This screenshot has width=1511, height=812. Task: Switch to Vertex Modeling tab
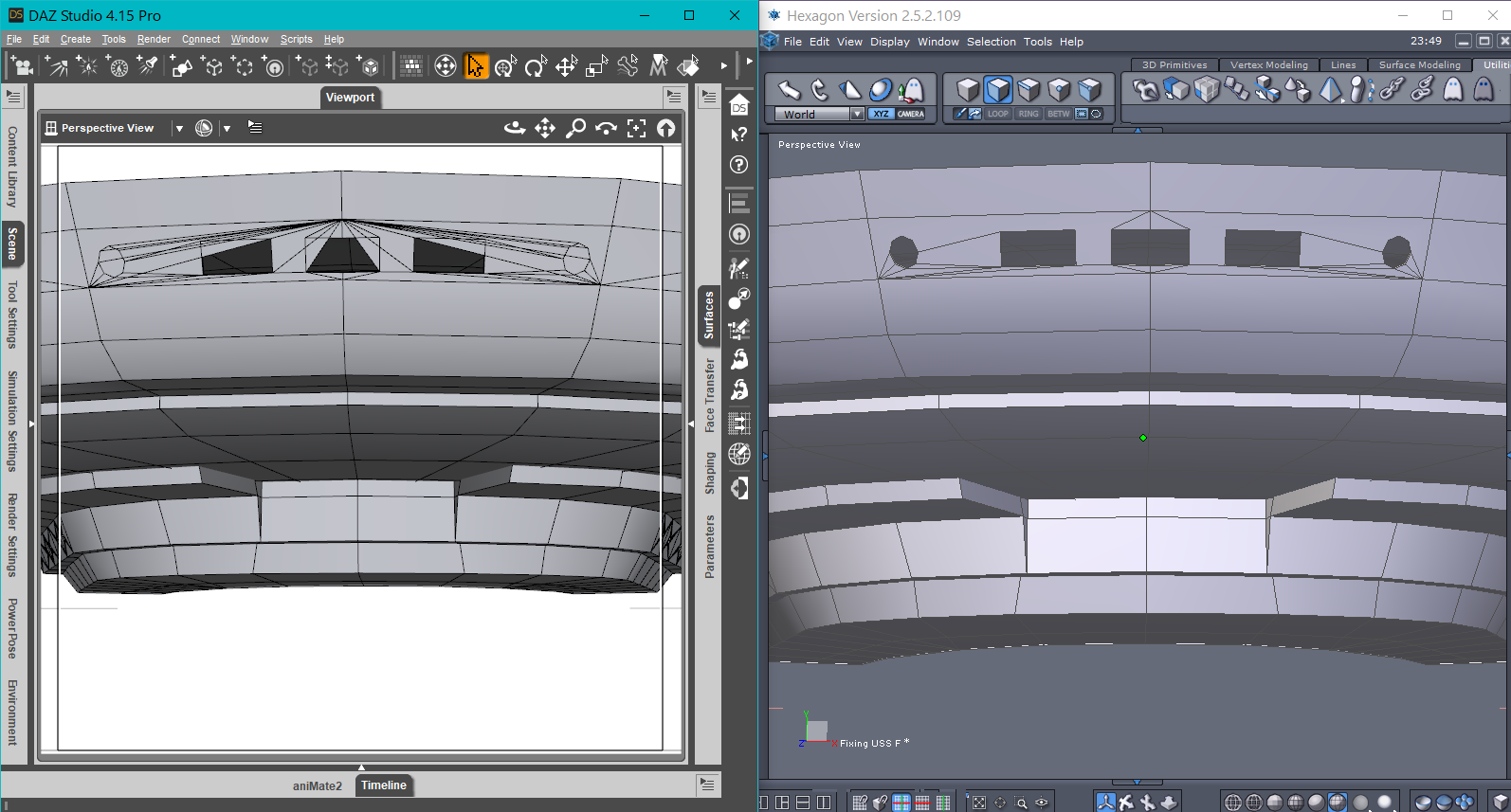point(1268,65)
